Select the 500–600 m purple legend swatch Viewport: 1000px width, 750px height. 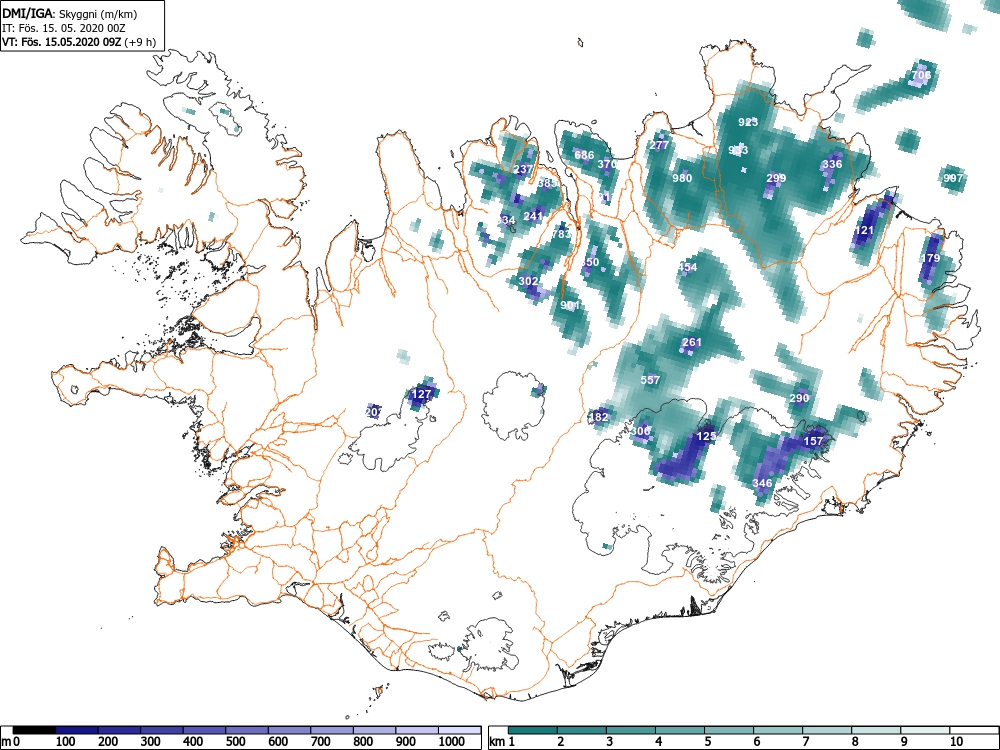[247, 730]
